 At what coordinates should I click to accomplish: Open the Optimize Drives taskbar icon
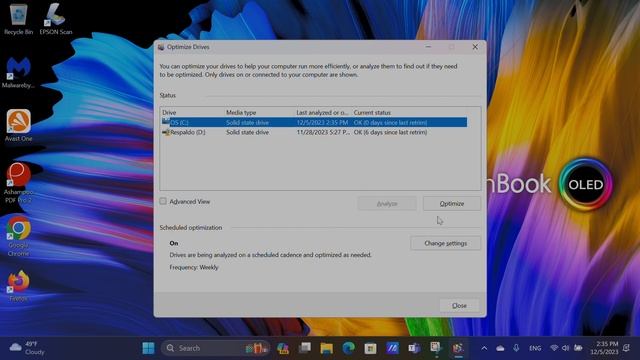click(458, 348)
